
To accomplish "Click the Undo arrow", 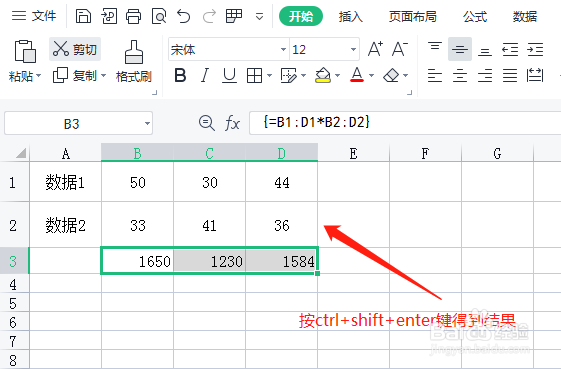I will coord(184,16).
